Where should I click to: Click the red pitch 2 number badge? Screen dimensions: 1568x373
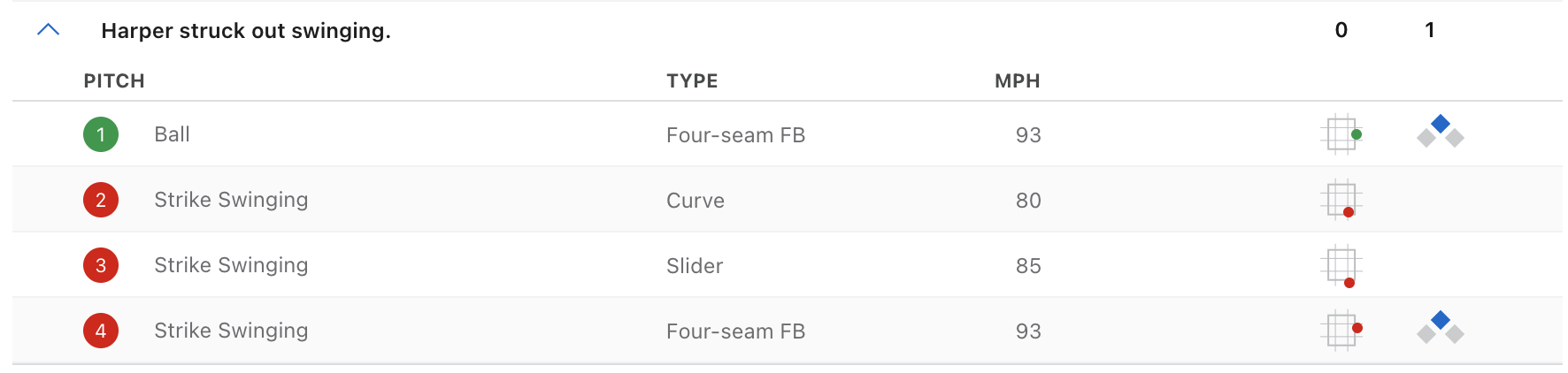tap(101, 200)
